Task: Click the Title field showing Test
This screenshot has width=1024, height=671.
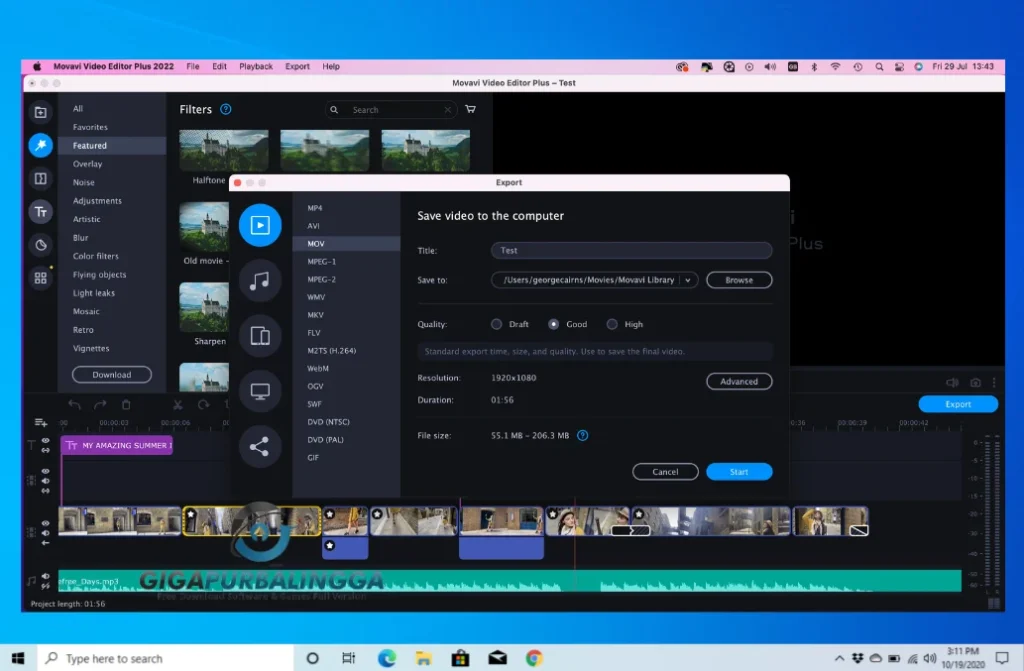Action: coord(631,250)
